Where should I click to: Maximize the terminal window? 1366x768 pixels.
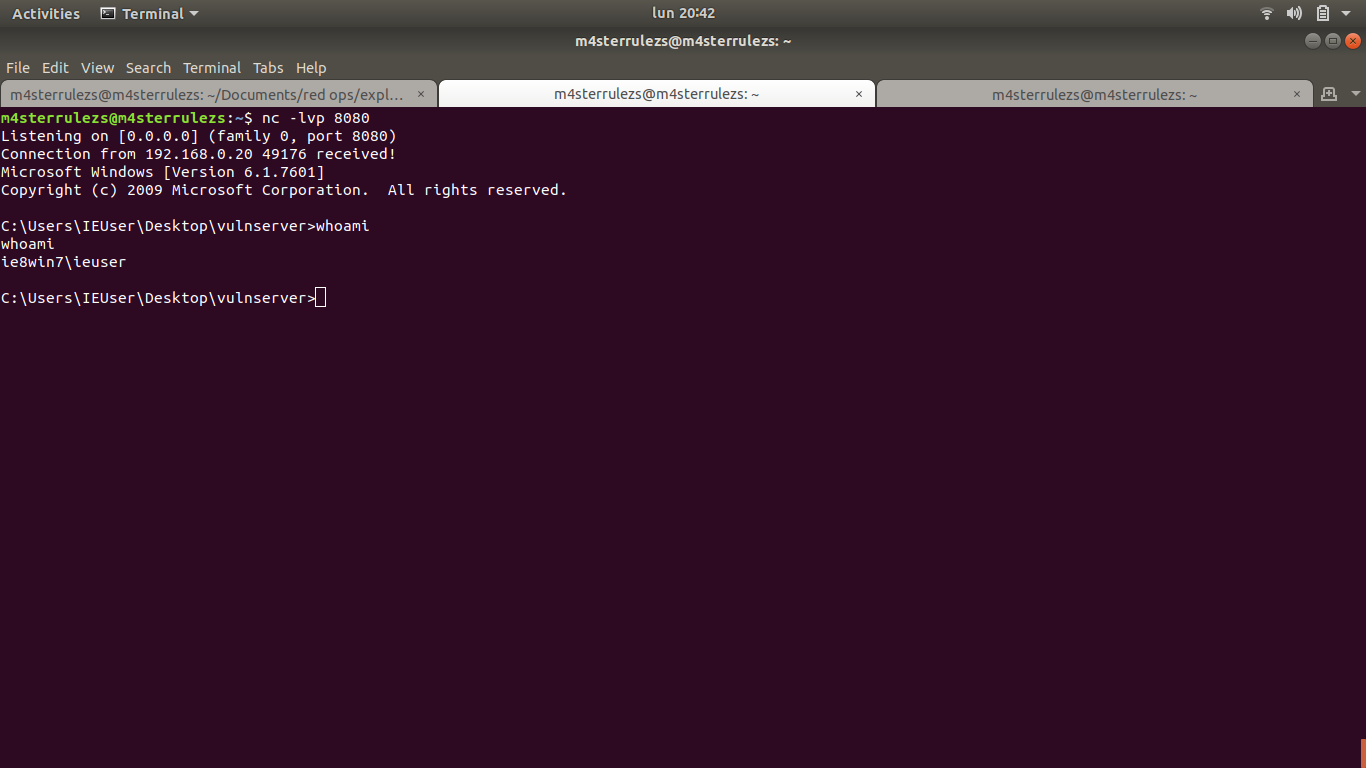pyautogui.click(x=1333, y=41)
